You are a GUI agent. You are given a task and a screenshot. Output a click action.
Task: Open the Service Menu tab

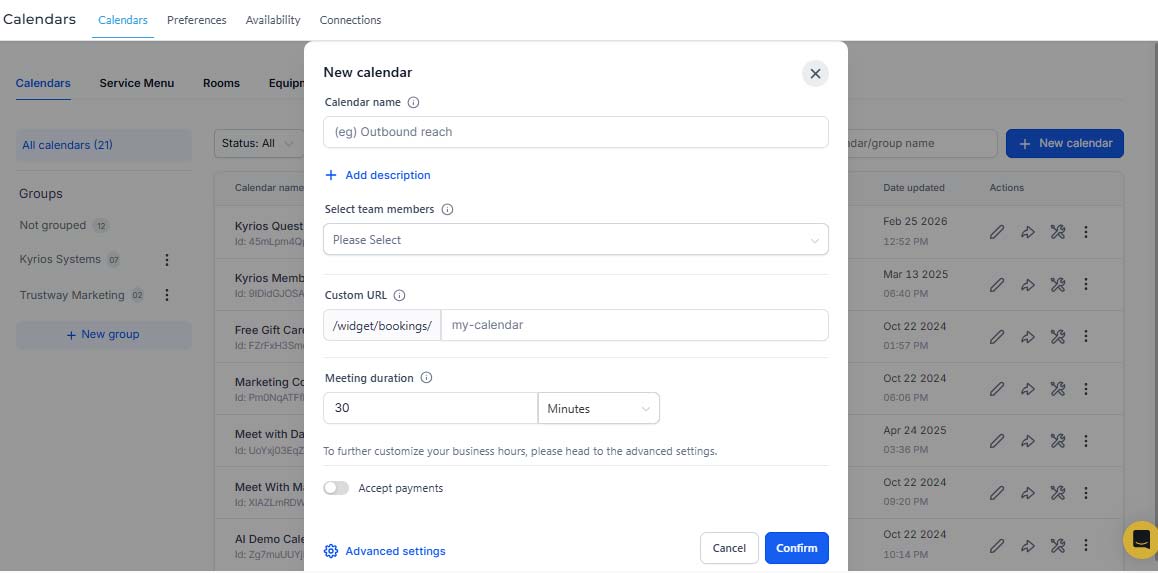coord(137,83)
